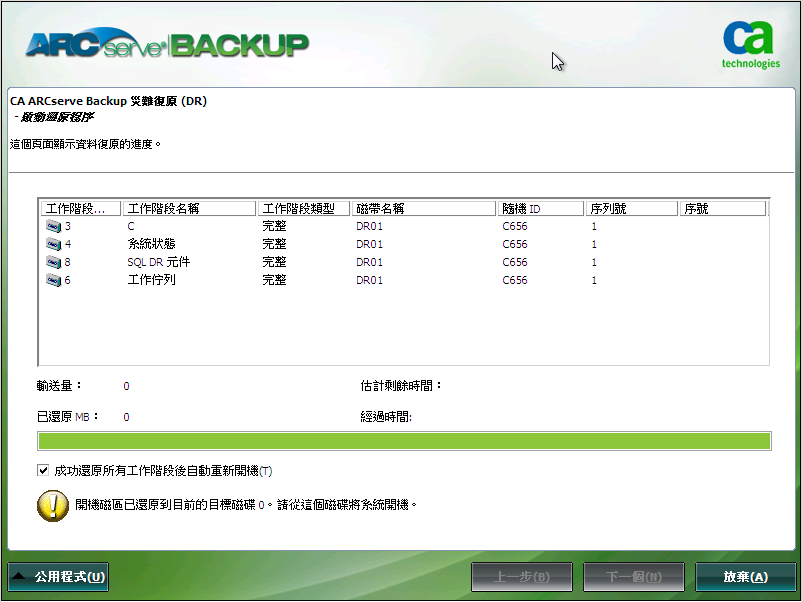Click the yellow warning exclamation icon
The image size is (803, 602).
point(53,506)
